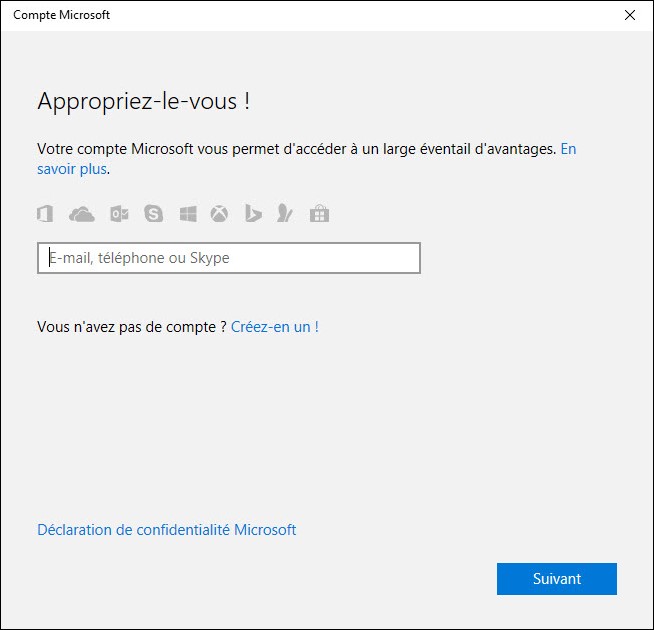Viewport: 654px width, 630px height.
Task: Follow the 'Créez-en un !' link
Action: pyautogui.click(x=275, y=327)
